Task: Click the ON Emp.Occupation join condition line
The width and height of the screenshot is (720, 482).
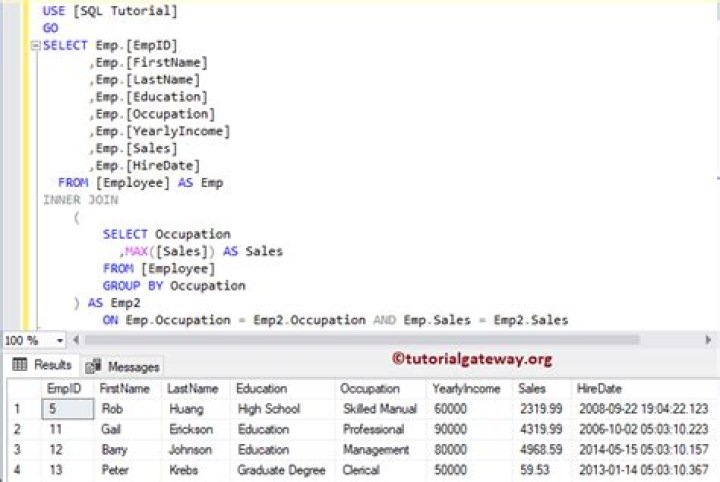Action: (x=335, y=320)
